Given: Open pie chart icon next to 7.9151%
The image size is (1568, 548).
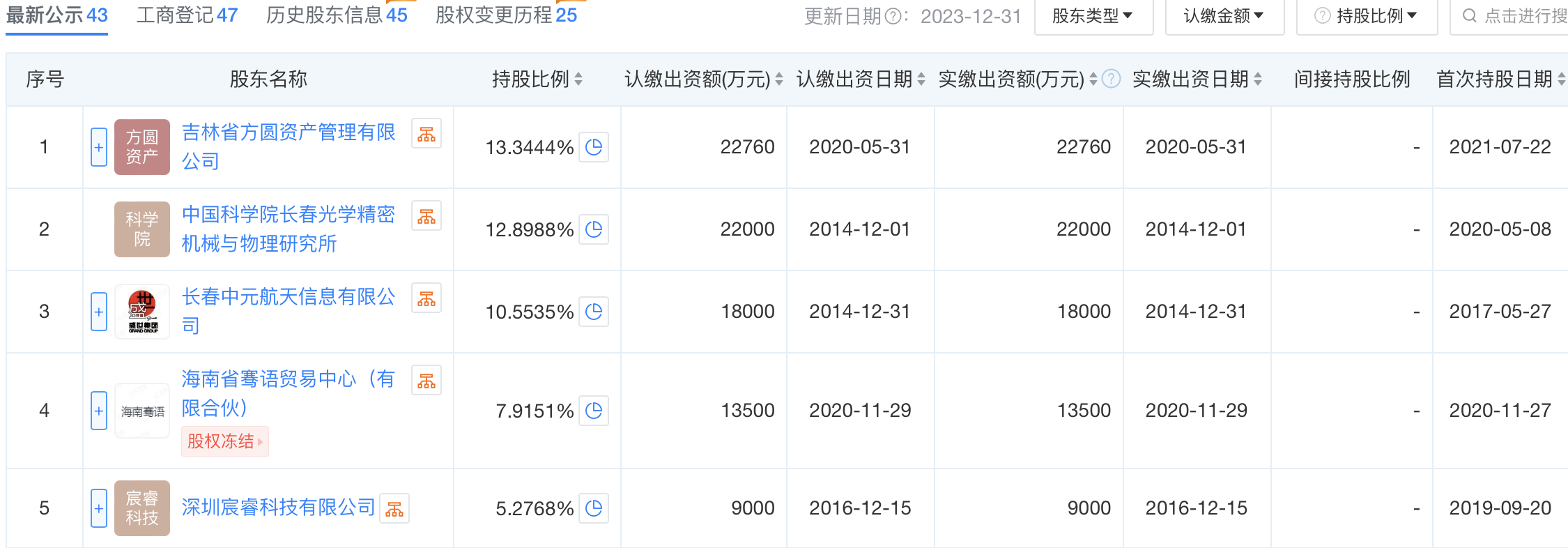Looking at the screenshot, I should click(594, 411).
